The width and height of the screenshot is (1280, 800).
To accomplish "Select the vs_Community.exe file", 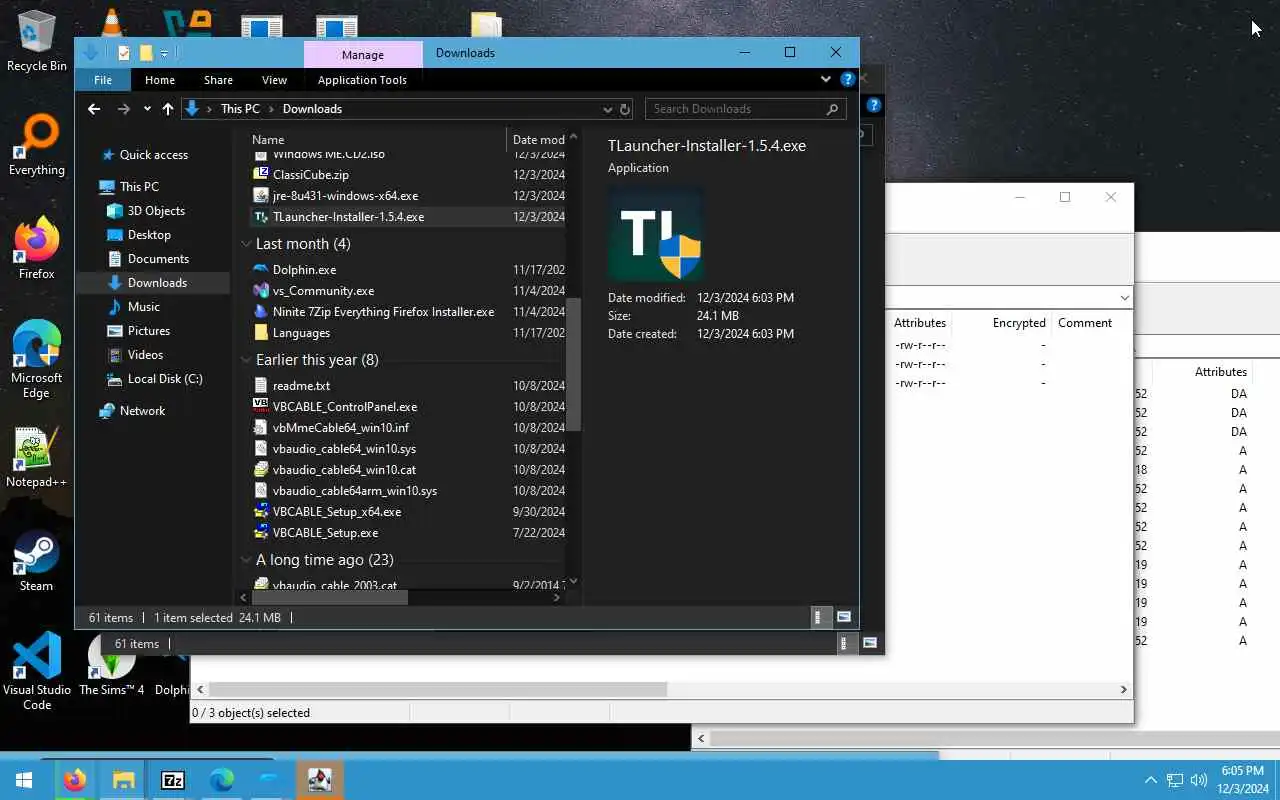I will [x=323, y=291].
